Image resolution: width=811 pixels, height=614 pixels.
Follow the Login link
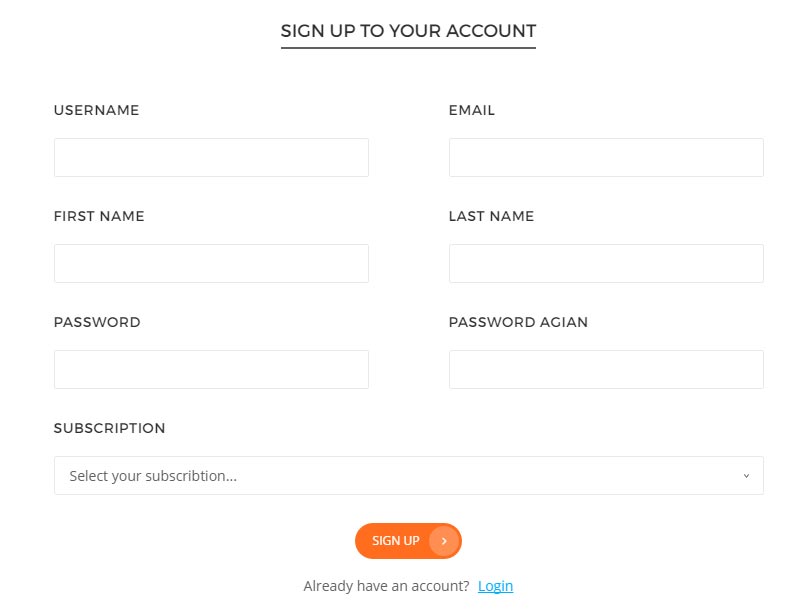495,586
